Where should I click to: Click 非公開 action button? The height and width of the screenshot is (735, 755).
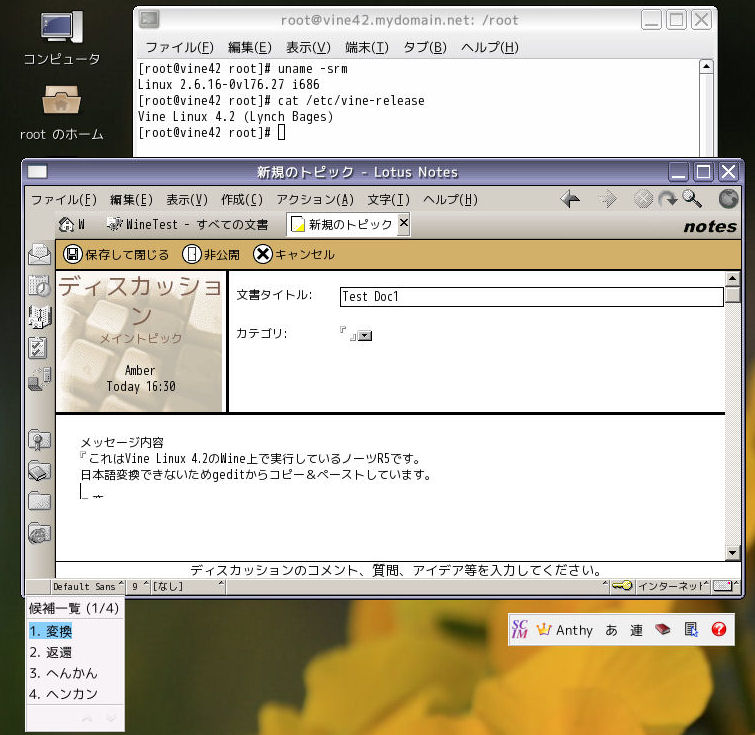(x=211, y=254)
